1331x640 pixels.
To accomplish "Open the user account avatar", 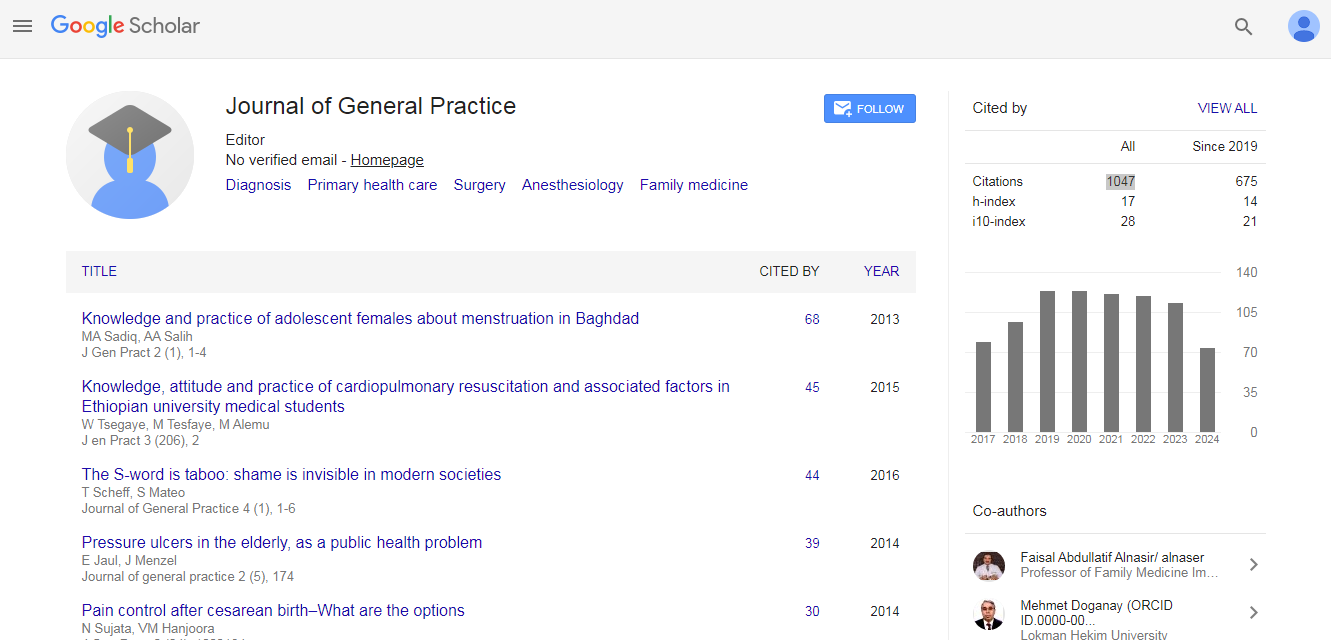I will click(1303, 27).
